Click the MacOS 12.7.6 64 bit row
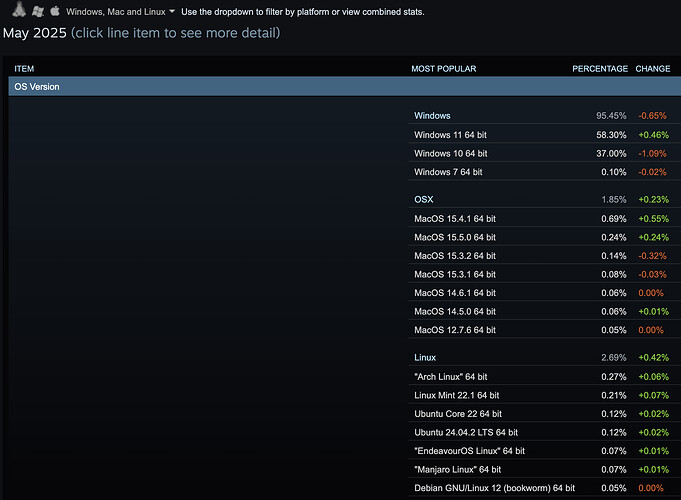The image size is (681, 500). pyautogui.click(x=545, y=330)
